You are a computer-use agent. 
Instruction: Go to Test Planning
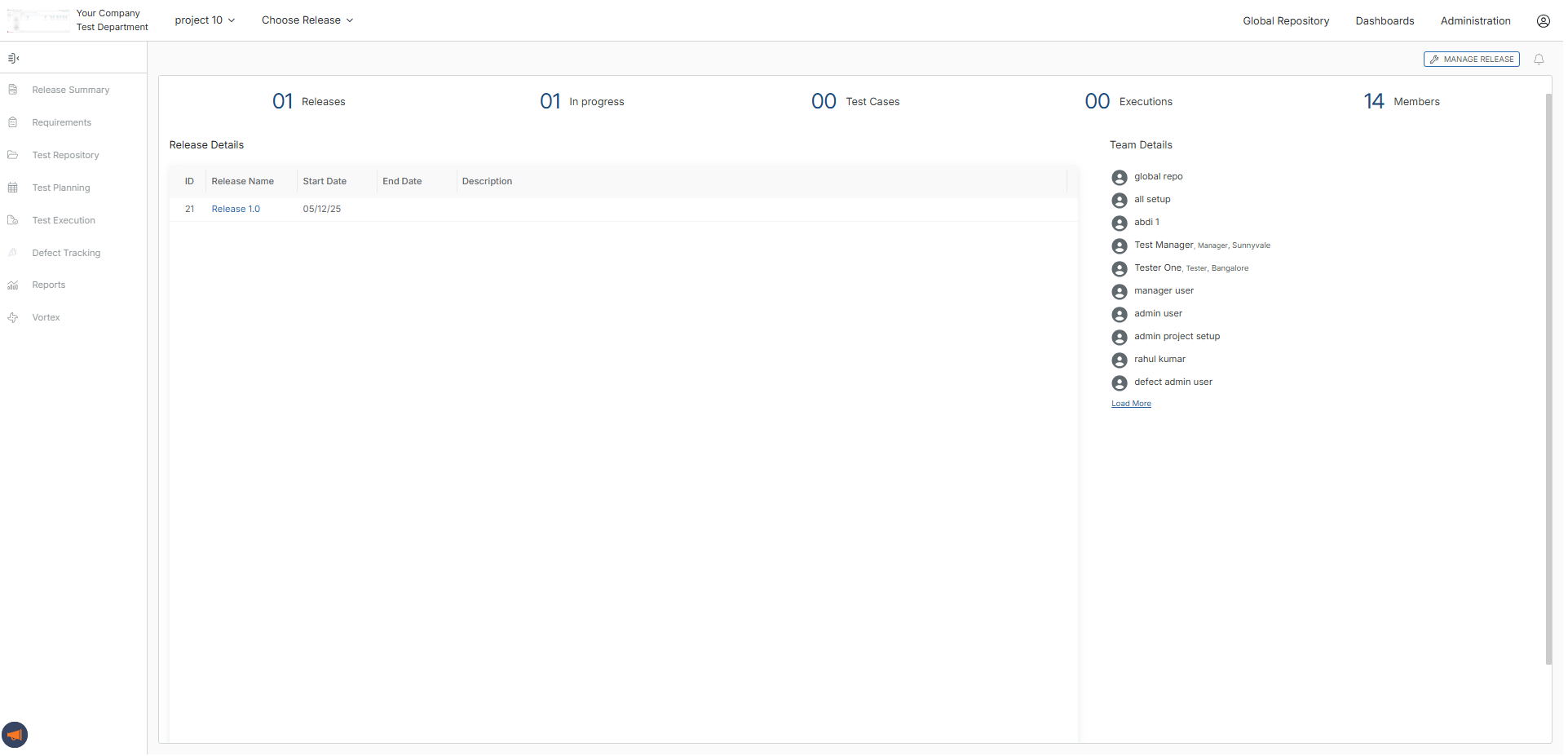pos(60,188)
